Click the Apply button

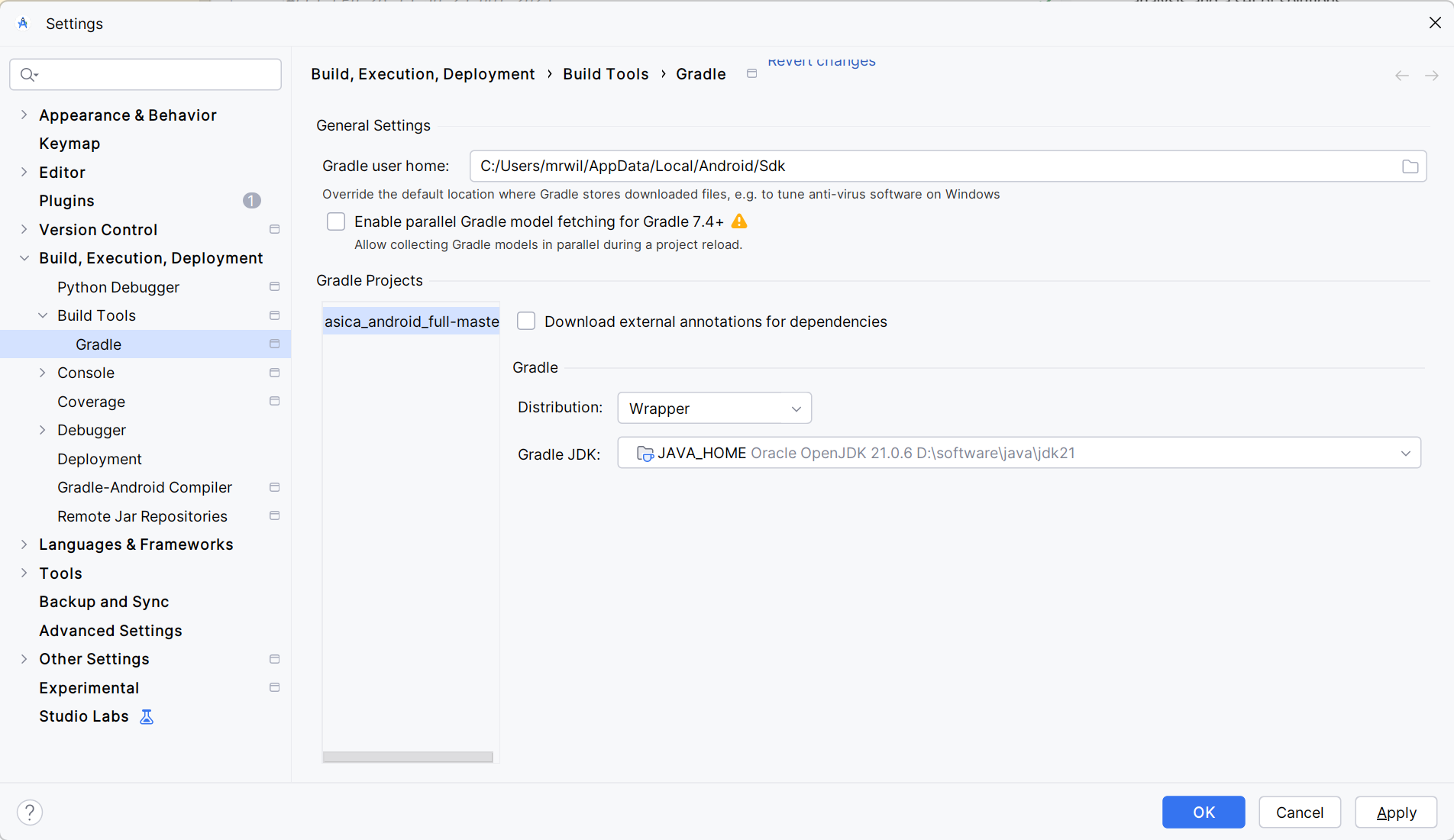click(1396, 813)
